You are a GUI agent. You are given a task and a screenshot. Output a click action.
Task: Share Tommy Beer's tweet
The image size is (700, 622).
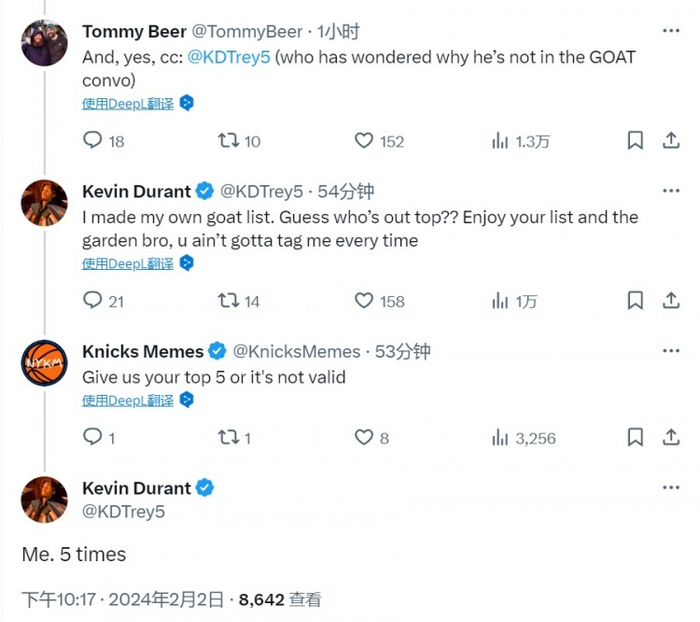[x=671, y=141]
